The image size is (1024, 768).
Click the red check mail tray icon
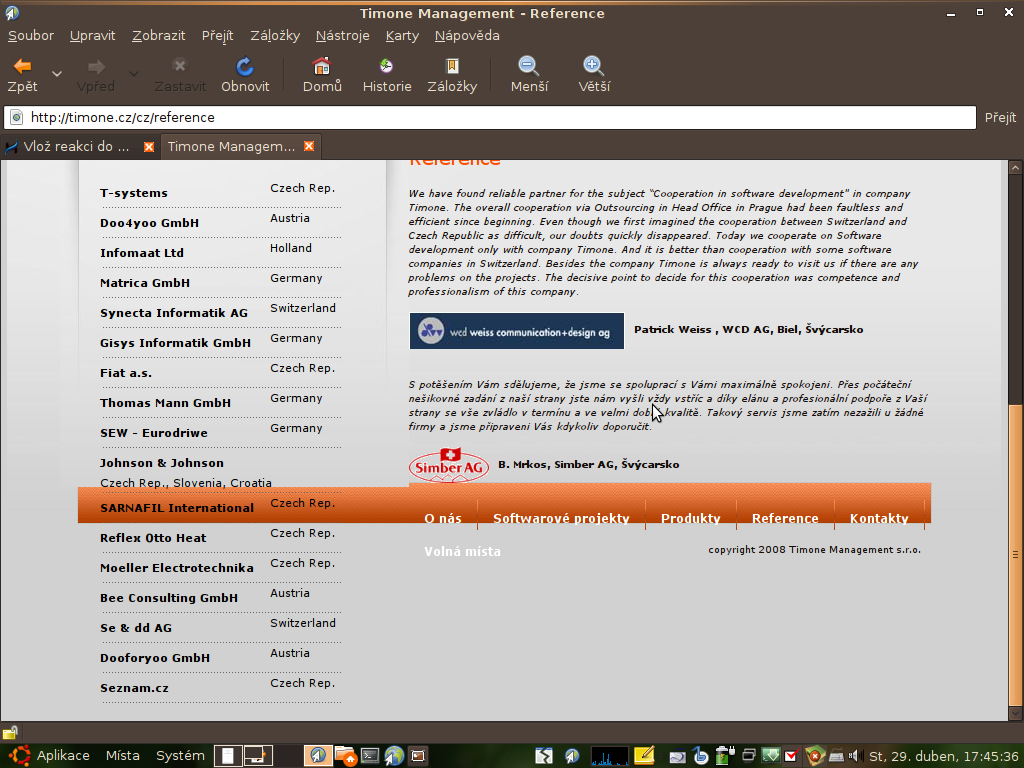click(791, 756)
